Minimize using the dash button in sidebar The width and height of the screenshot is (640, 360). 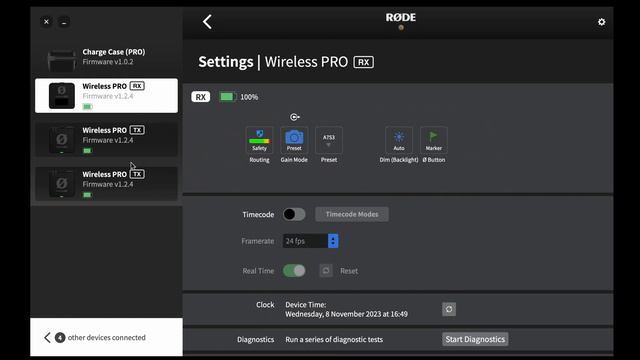[x=64, y=22]
